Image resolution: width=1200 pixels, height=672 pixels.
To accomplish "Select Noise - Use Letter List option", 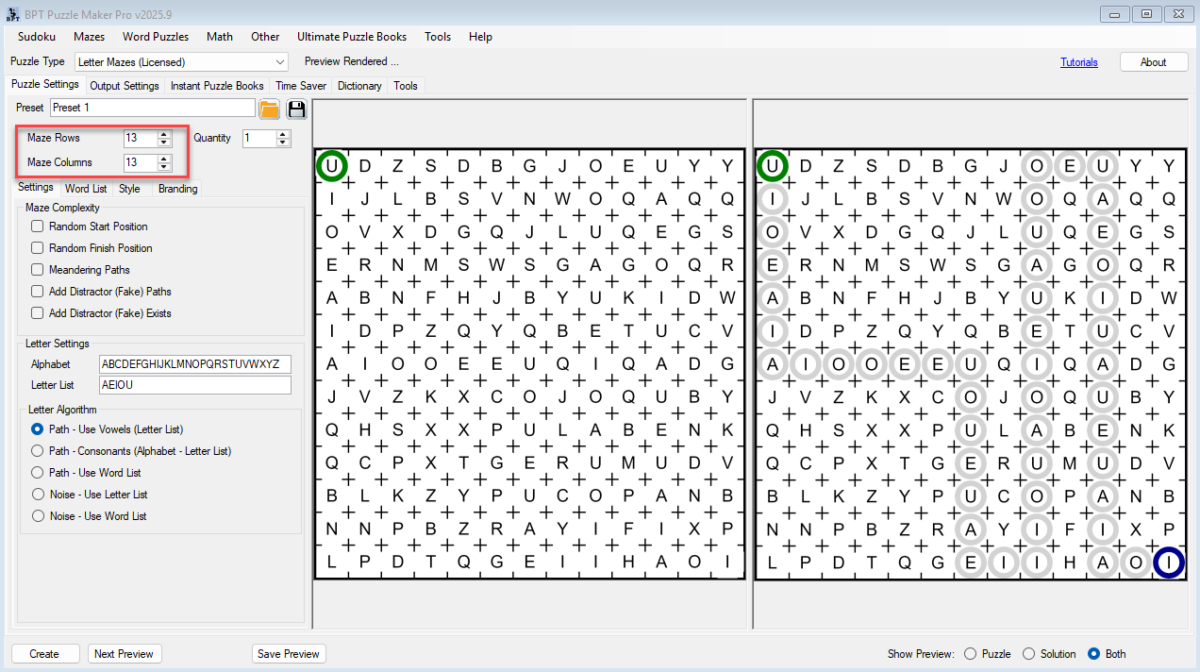I will click(38, 494).
